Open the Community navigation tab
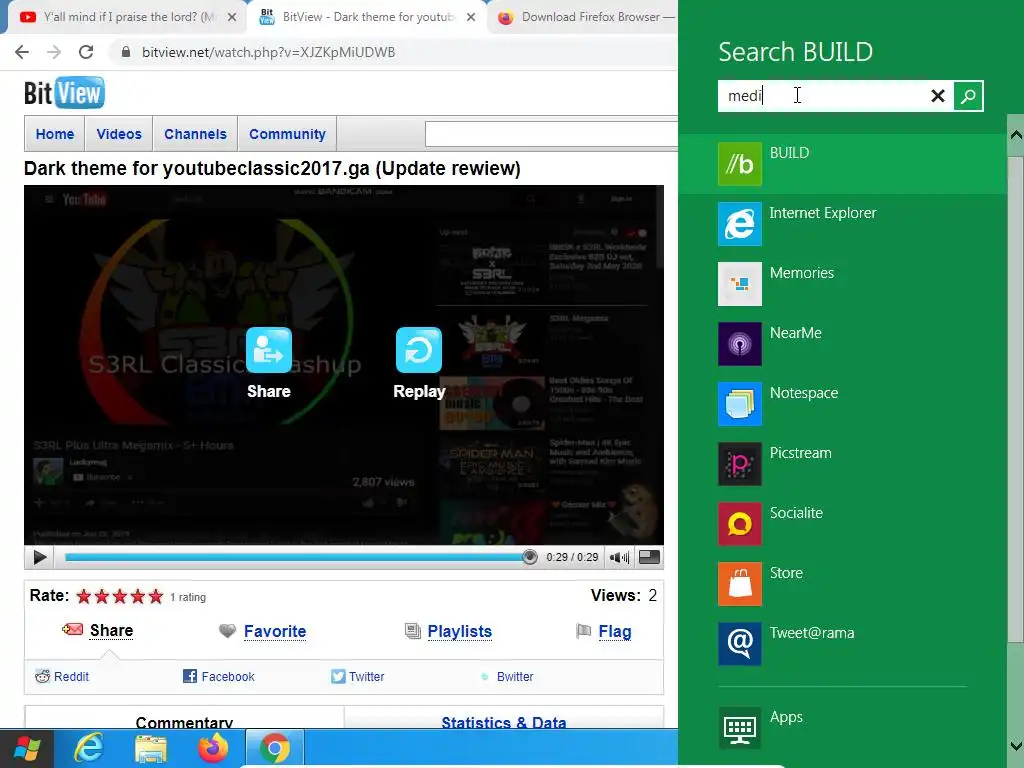The width and height of the screenshot is (1024, 768). tap(287, 134)
